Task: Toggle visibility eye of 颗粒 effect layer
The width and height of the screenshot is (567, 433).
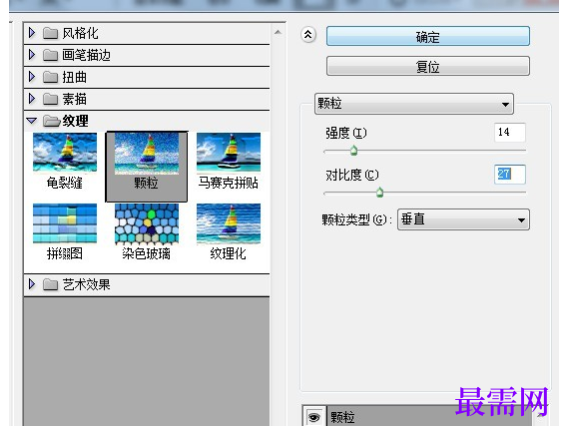Action: click(x=314, y=417)
